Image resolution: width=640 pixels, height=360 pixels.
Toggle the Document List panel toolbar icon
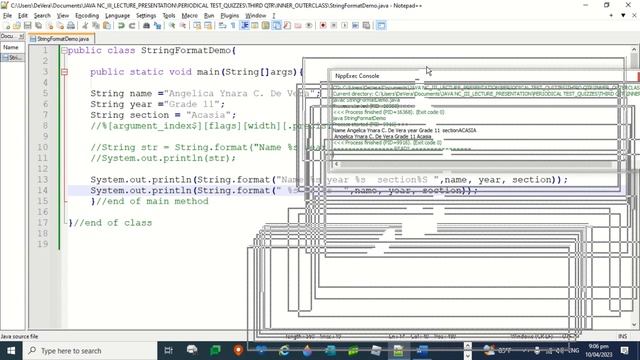[x=276, y=26]
